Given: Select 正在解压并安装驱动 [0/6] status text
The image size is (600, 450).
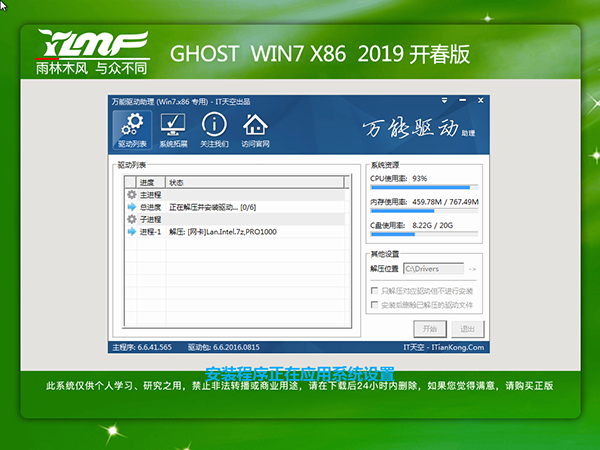Looking at the screenshot, I should click(x=213, y=207).
